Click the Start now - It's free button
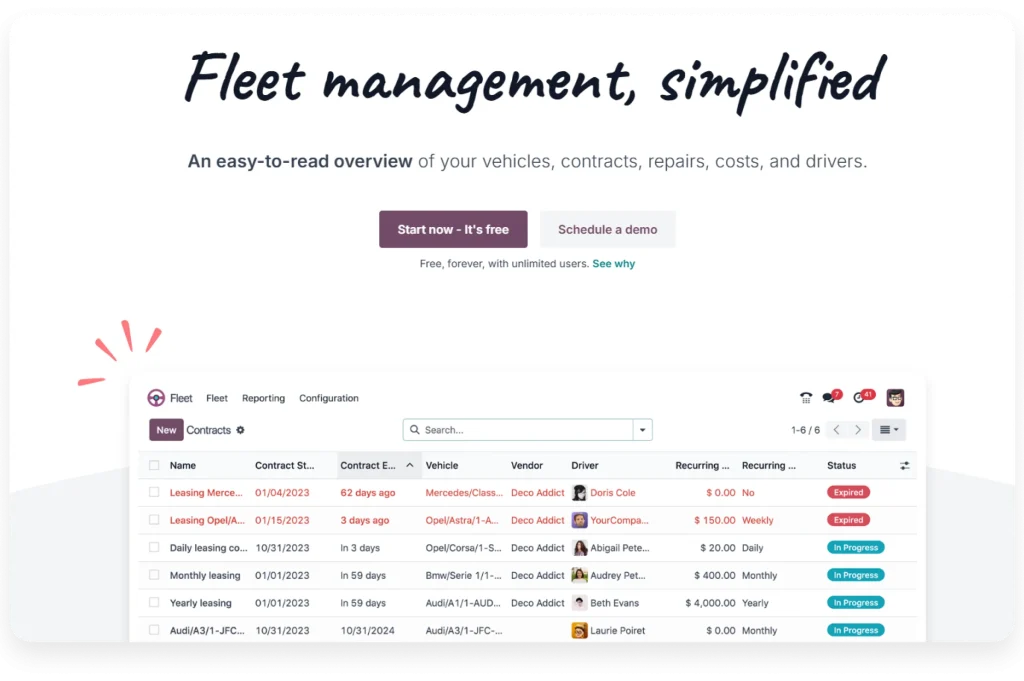The width and height of the screenshot is (1024, 681). pos(453,229)
